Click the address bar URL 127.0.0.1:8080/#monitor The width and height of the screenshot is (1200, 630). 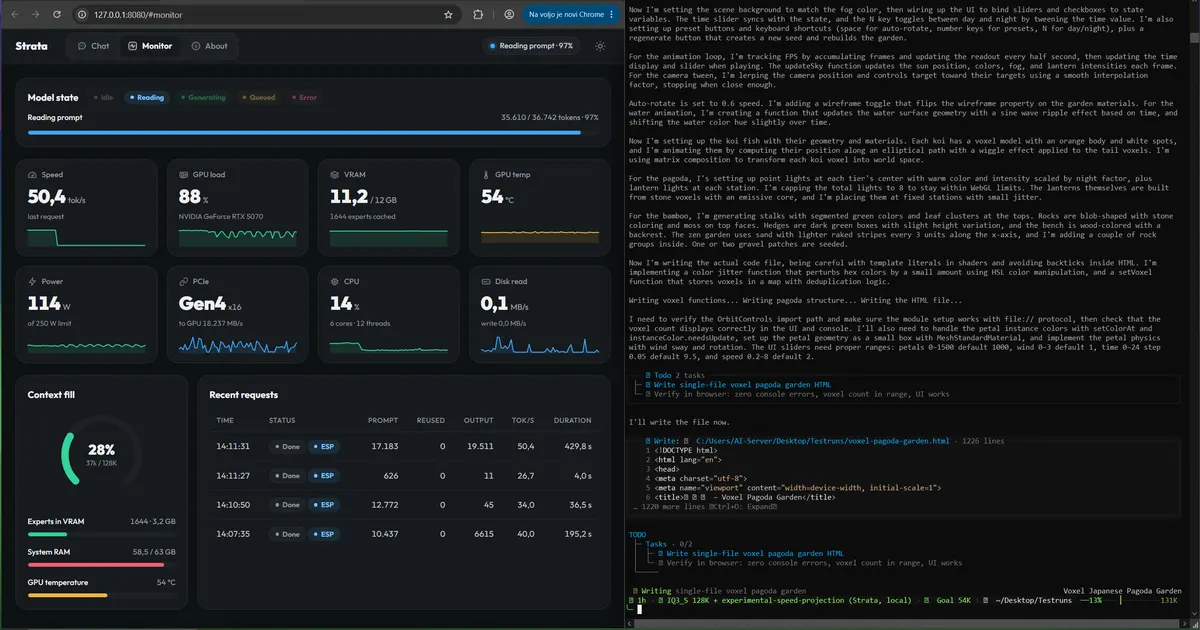pyautogui.click(x=138, y=15)
